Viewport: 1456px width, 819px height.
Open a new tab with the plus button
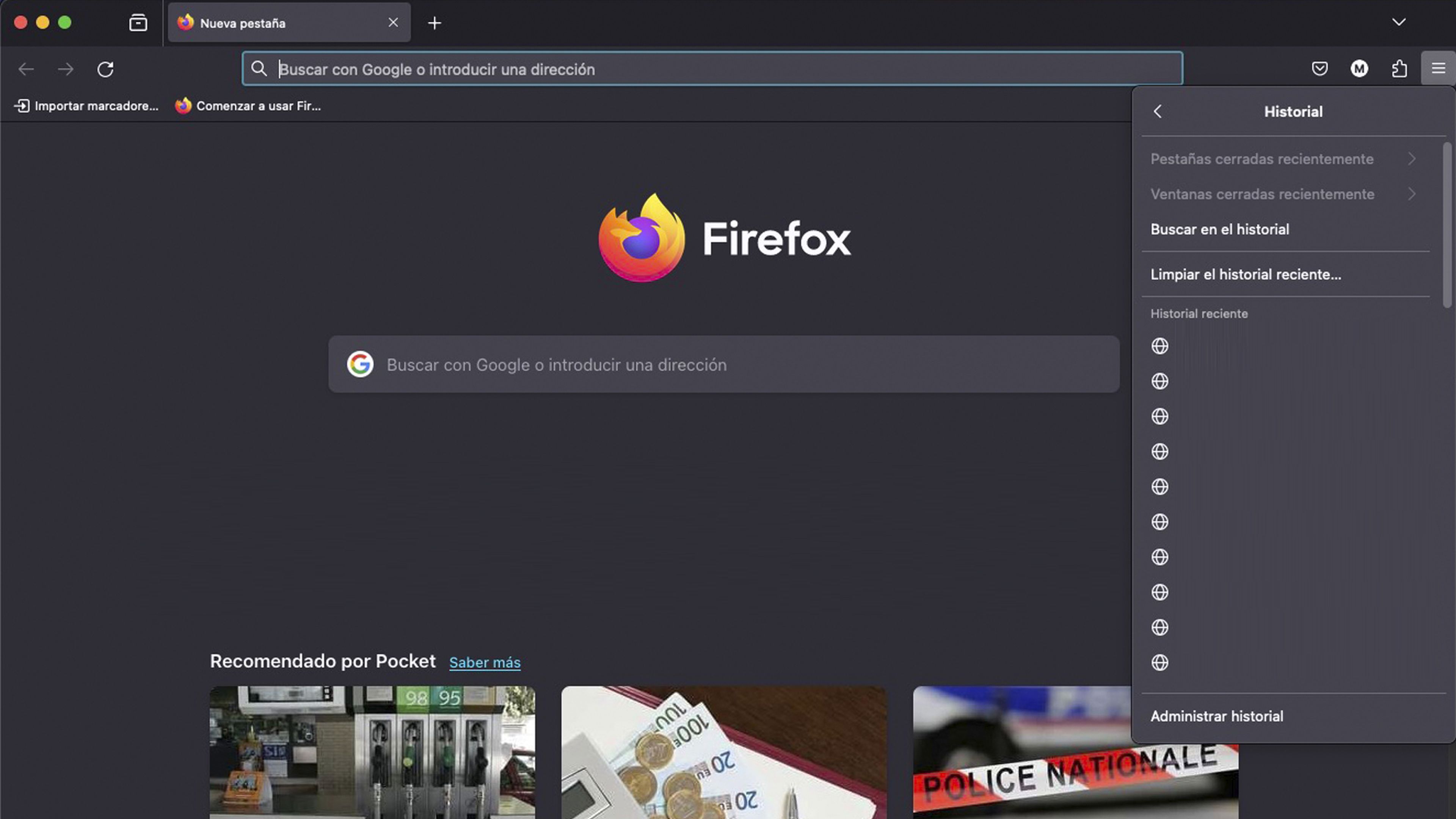pos(434,23)
